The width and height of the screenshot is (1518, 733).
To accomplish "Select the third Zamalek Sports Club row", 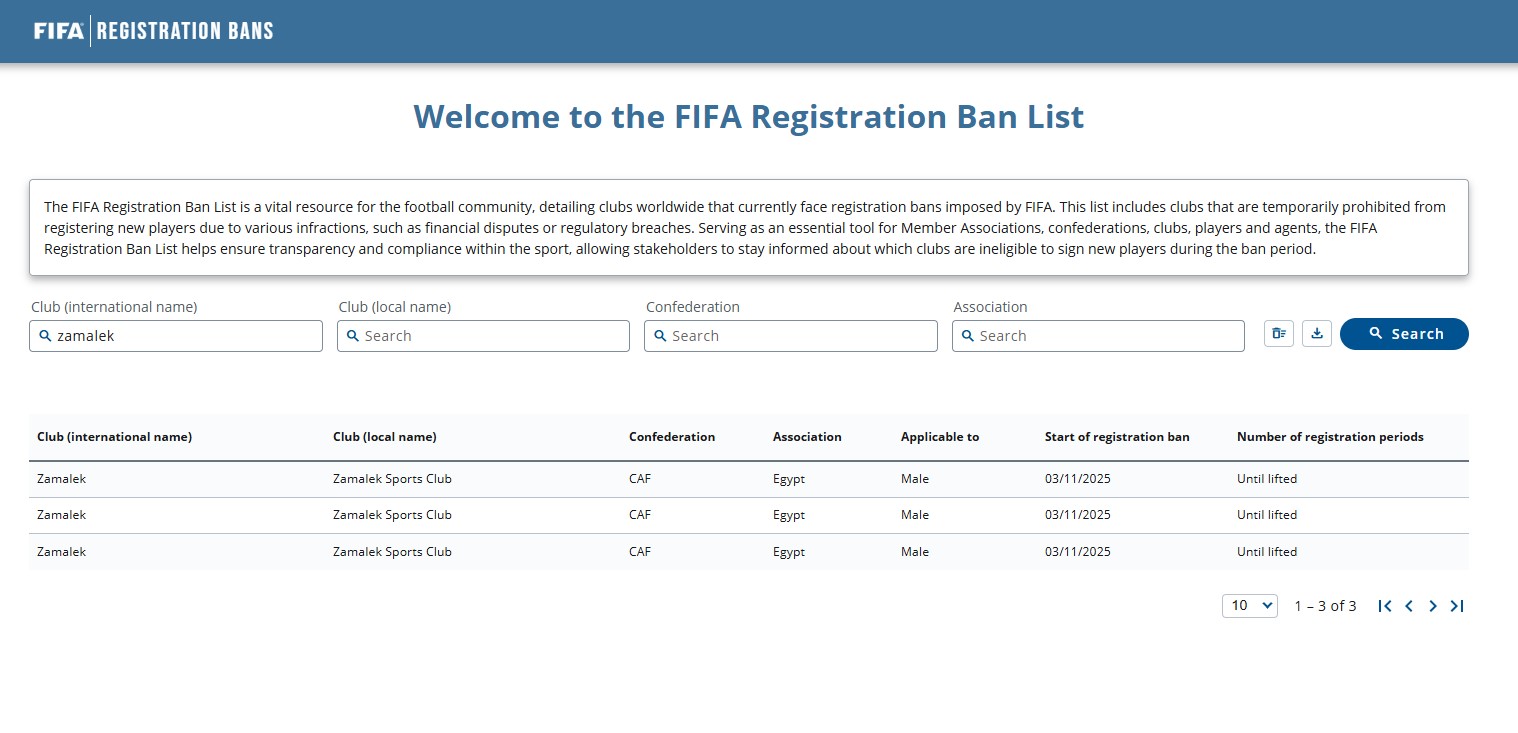I will coord(392,552).
